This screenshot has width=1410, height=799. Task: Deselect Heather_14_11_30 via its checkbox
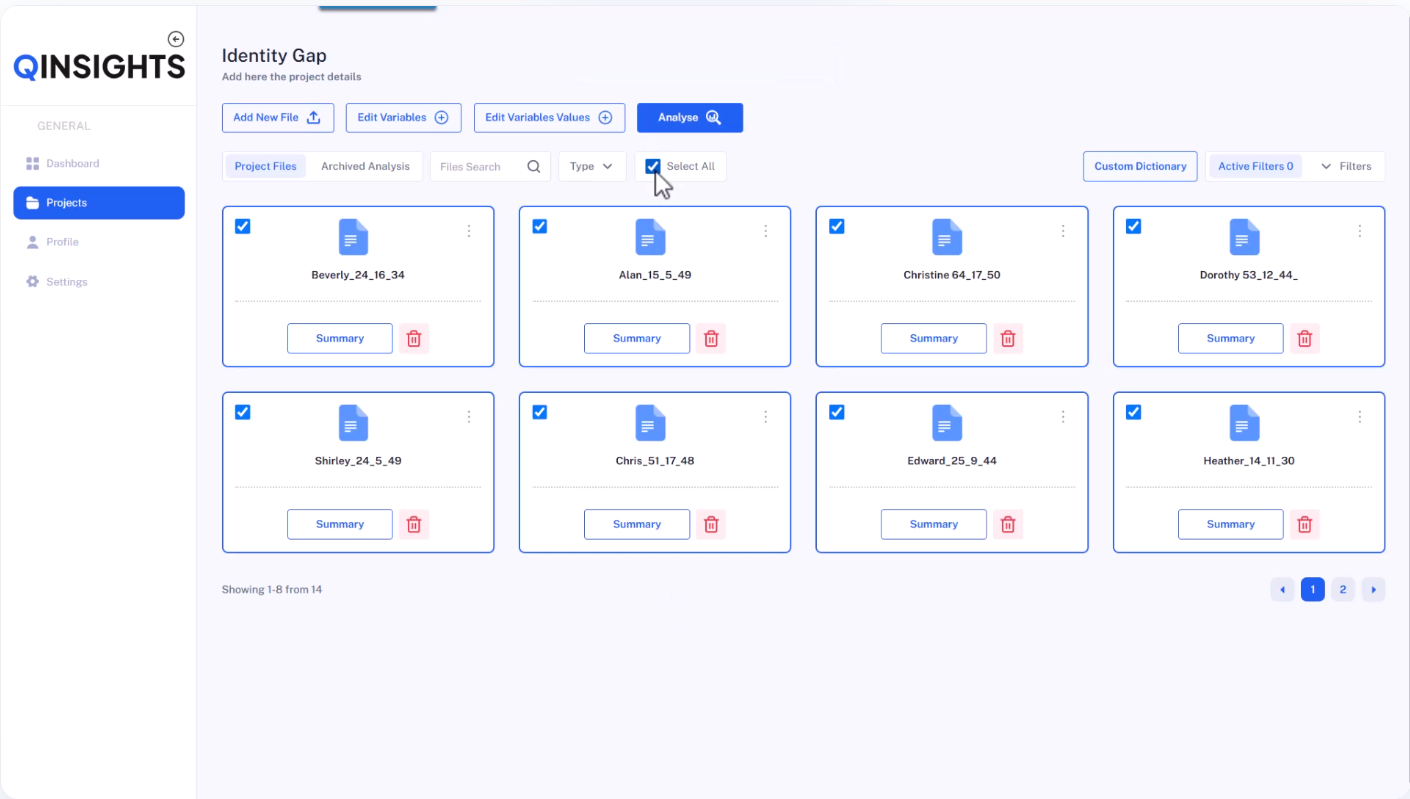tap(1133, 412)
